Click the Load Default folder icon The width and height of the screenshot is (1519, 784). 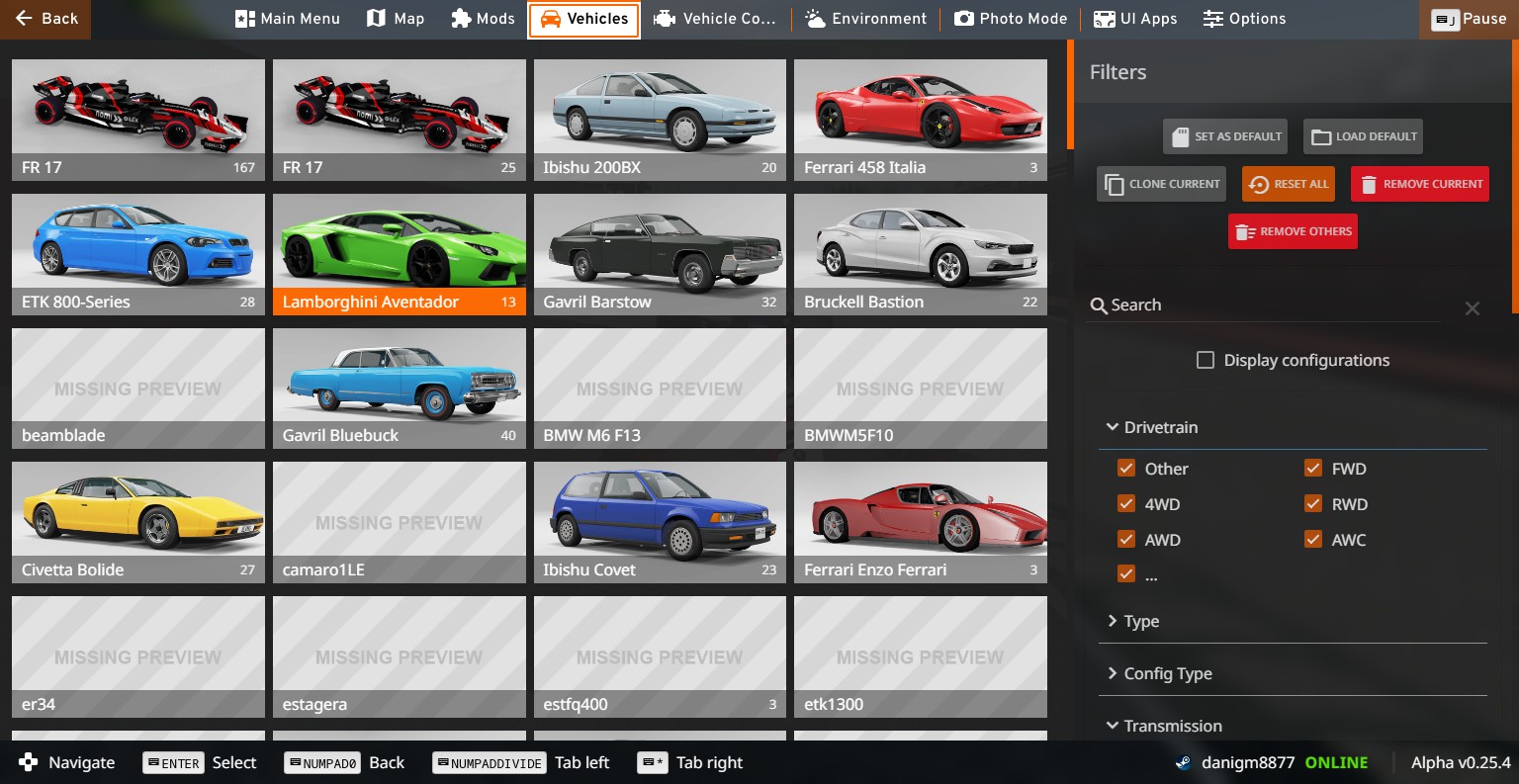pyautogui.click(x=1321, y=136)
